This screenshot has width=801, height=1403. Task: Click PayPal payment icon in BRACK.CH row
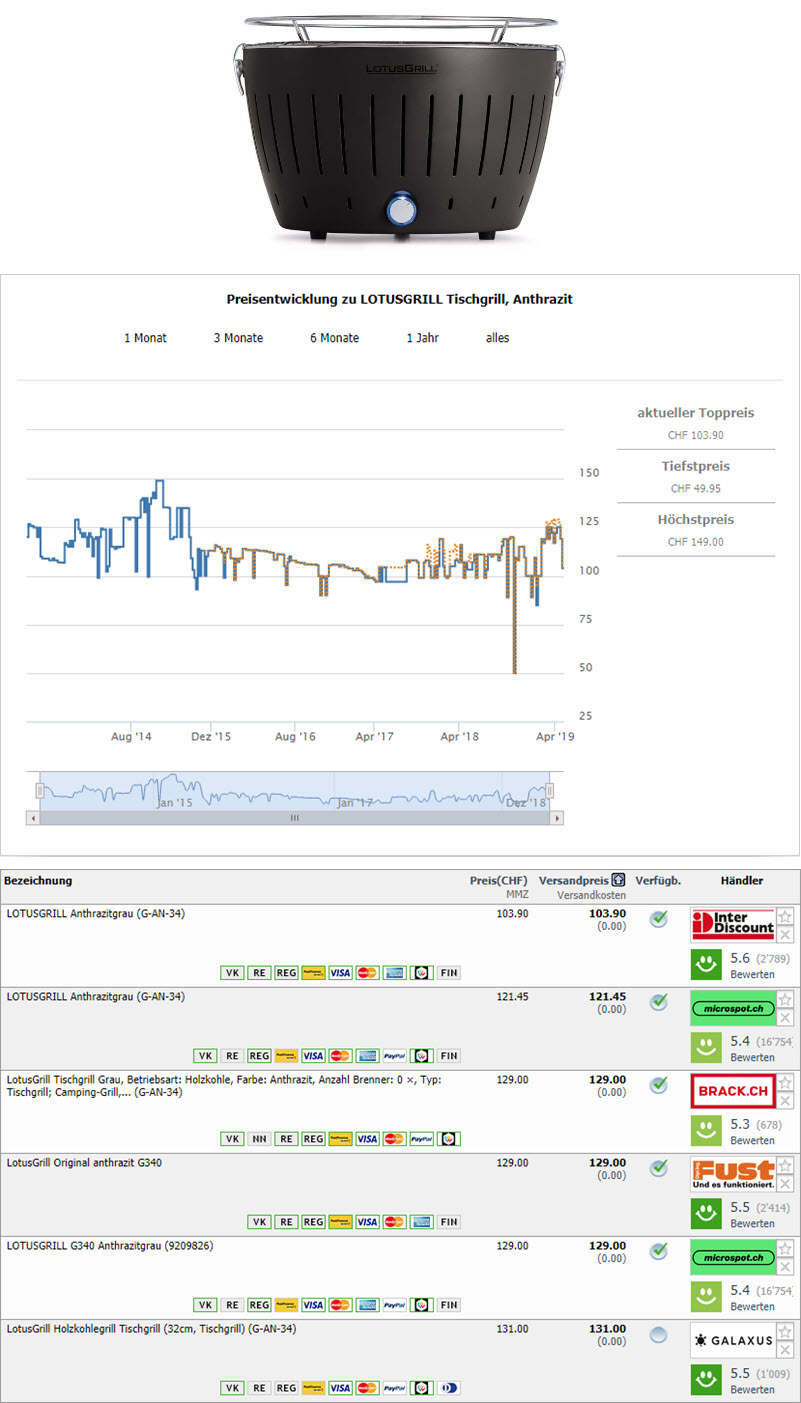pos(421,1139)
